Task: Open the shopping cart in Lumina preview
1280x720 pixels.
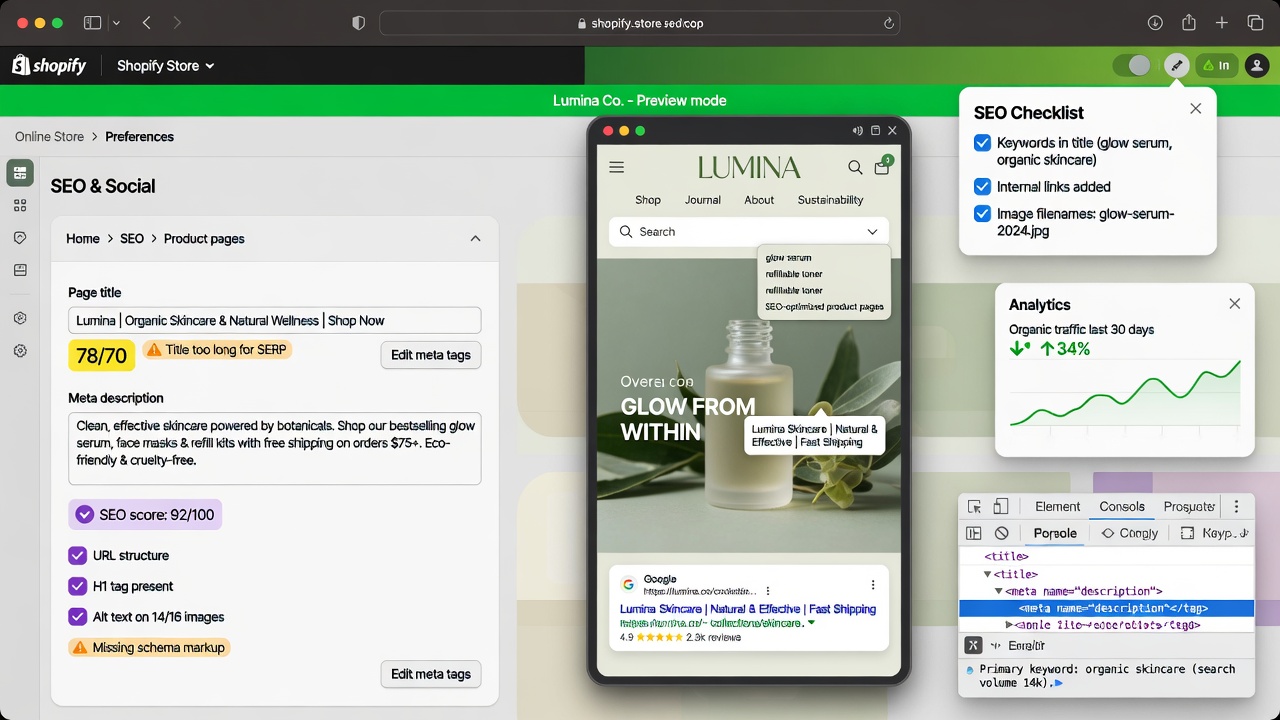Action: (881, 168)
